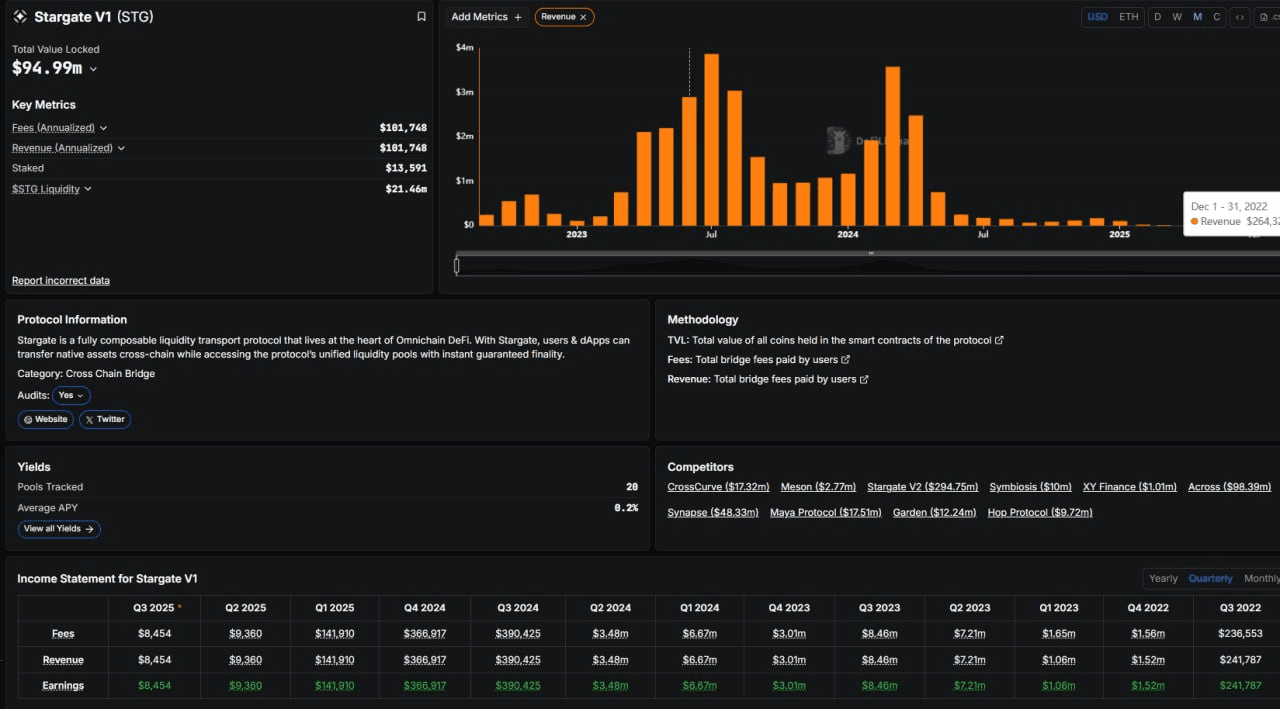Open competitor CrossCurve ($17.32m)

pyautogui.click(x=718, y=487)
